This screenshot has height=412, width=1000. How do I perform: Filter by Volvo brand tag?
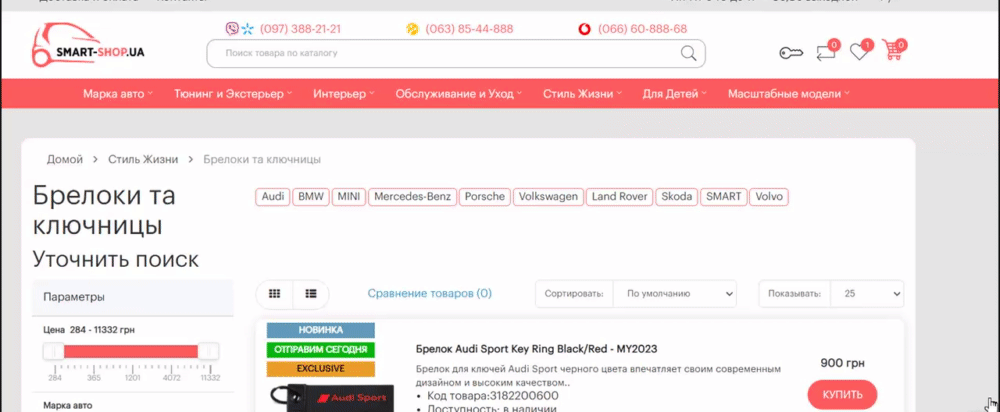click(x=769, y=196)
